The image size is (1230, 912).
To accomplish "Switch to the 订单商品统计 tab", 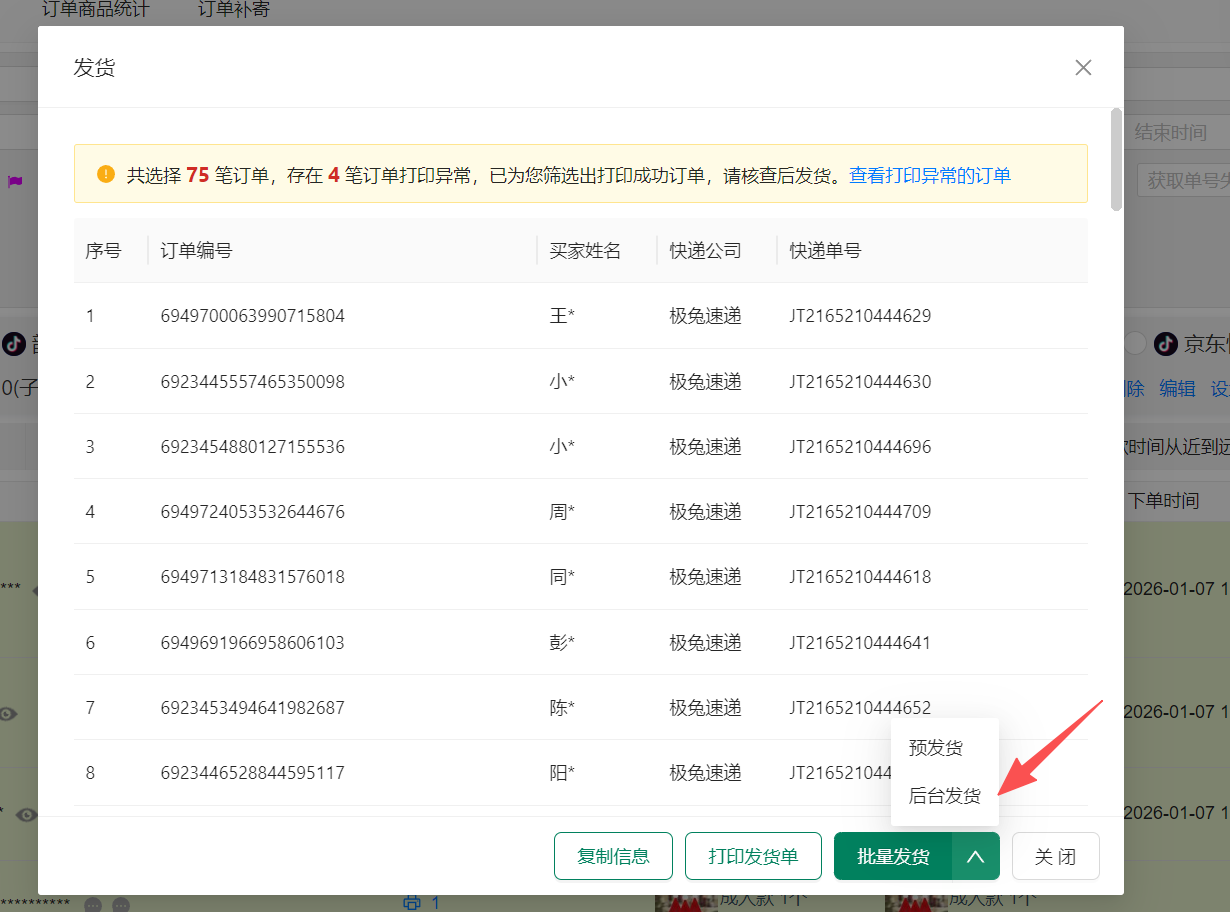I will point(95,10).
